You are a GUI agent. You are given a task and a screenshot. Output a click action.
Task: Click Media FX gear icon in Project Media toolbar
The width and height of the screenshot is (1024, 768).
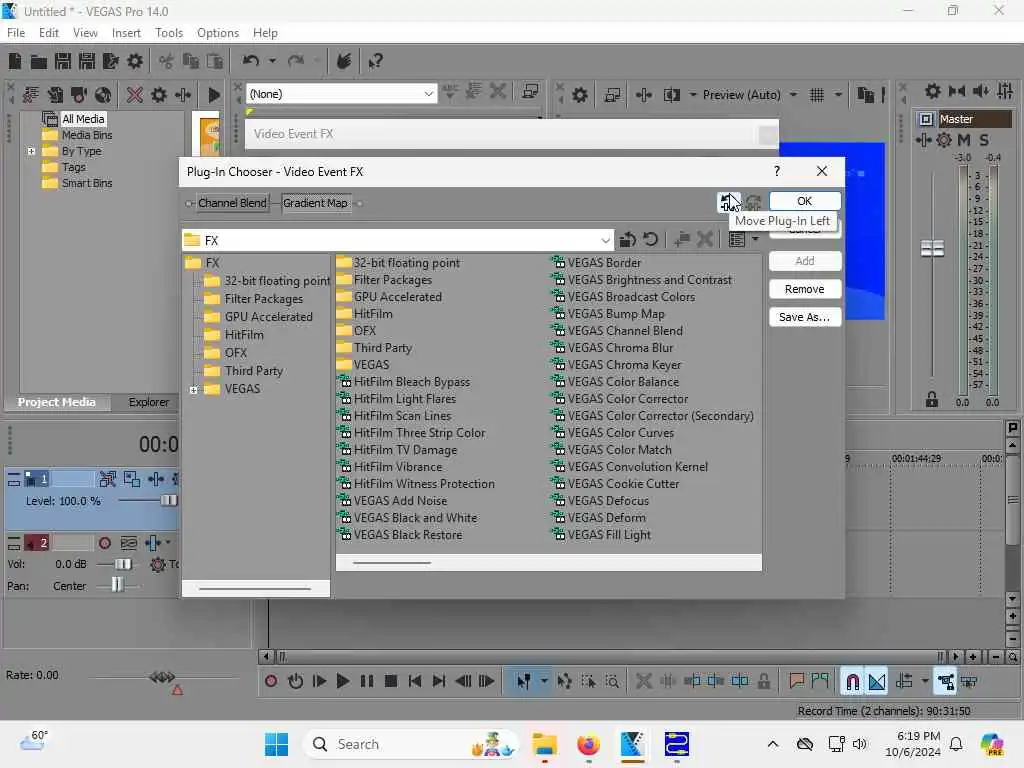(x=159, y=95)
